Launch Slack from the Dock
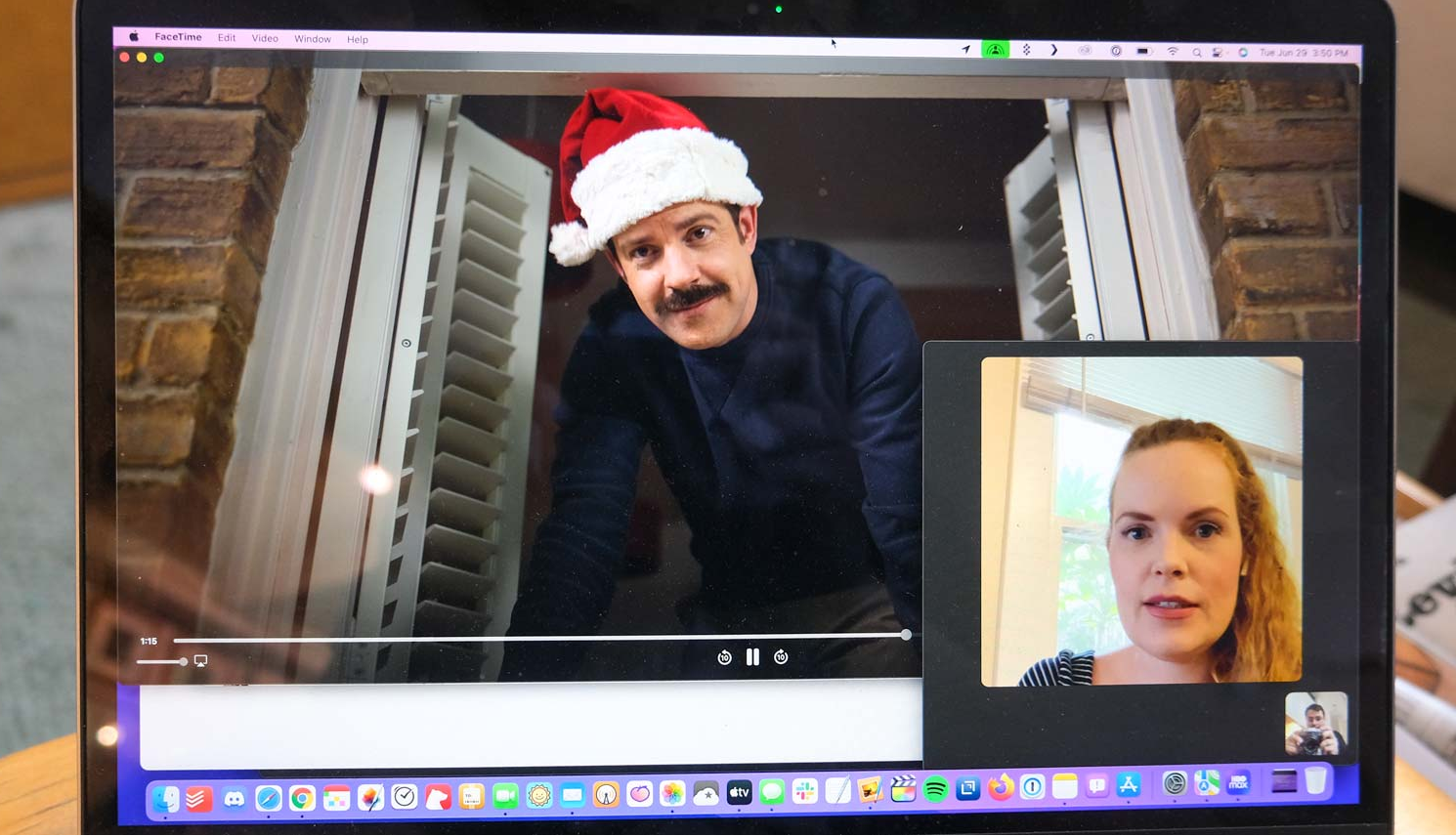1456x836 pixels. click(x=805, y=792)
